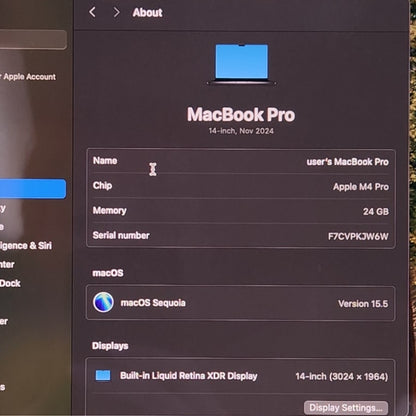Click the user's MacBook Pro name field
The width and height of the screenshot is (416, 416).
(348, 162)
